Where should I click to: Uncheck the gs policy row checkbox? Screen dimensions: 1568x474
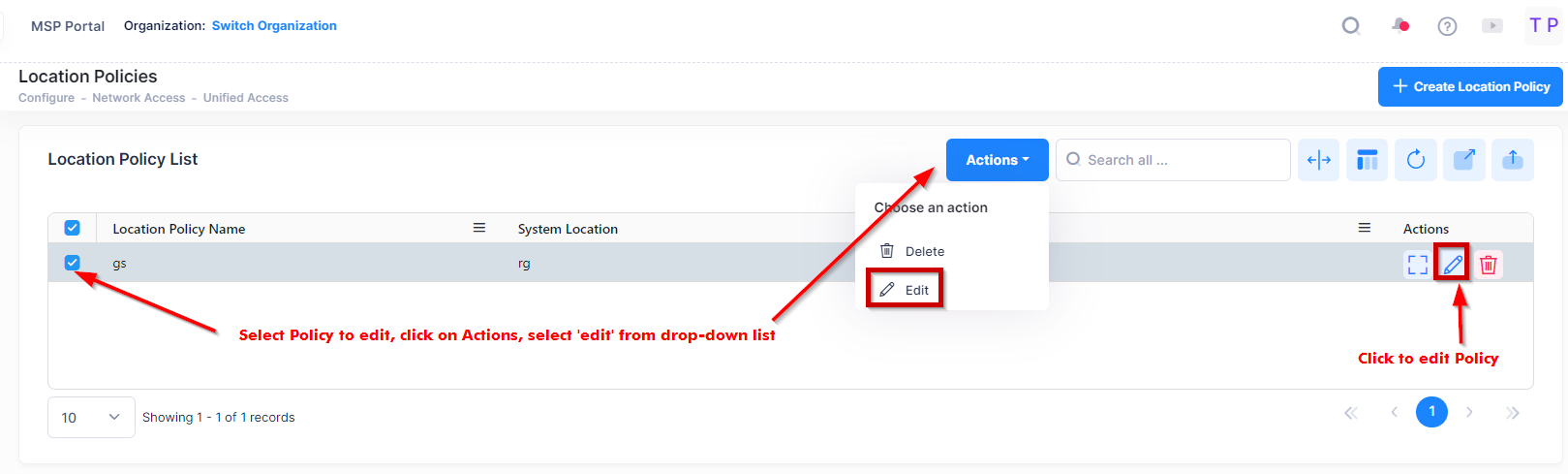[73, 263]
